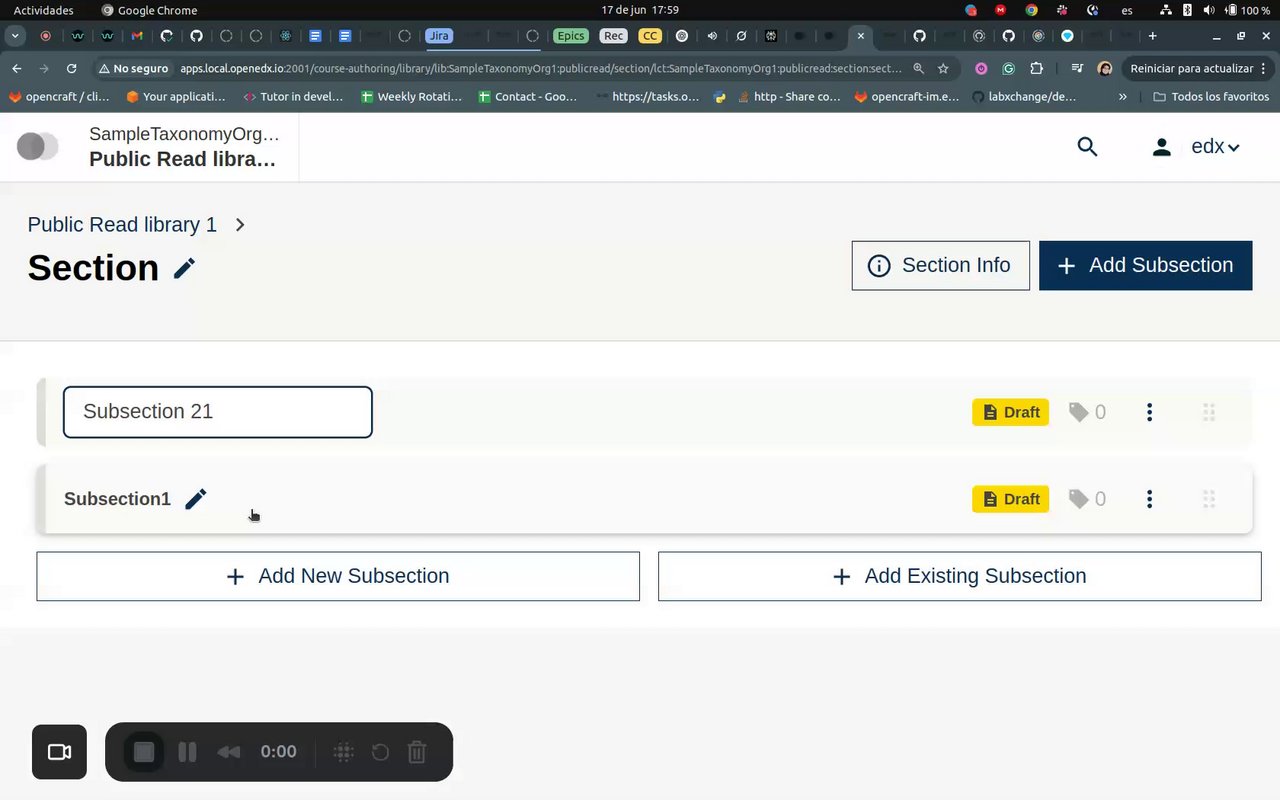Expand the bookmarks overflow chevron
Image resolution: width=1280 pixels, height=800 pixels.
pyautogui.click(x=1123, y=97)
